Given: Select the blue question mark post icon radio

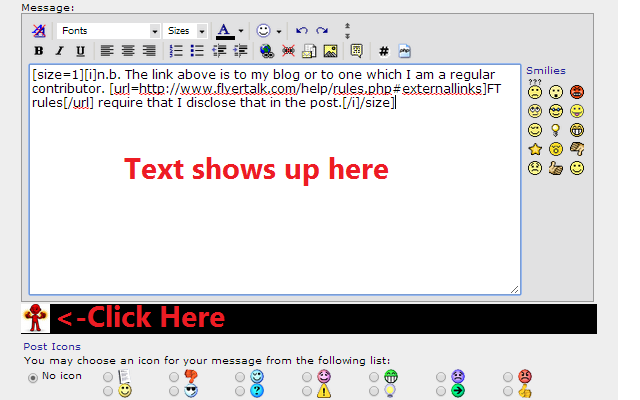Looking at the screenshot, I should pyautogui.click(x=240, y=391).
